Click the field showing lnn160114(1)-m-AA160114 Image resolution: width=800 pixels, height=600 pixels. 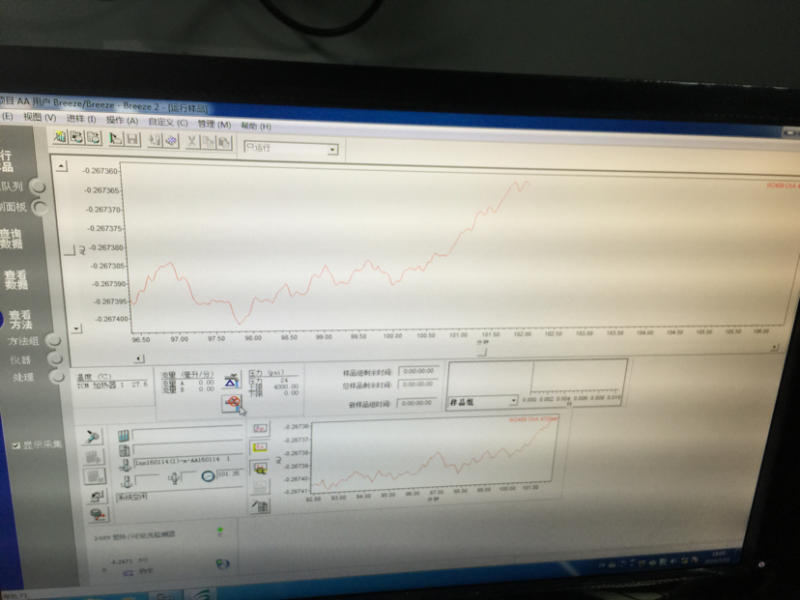(187, 461)
